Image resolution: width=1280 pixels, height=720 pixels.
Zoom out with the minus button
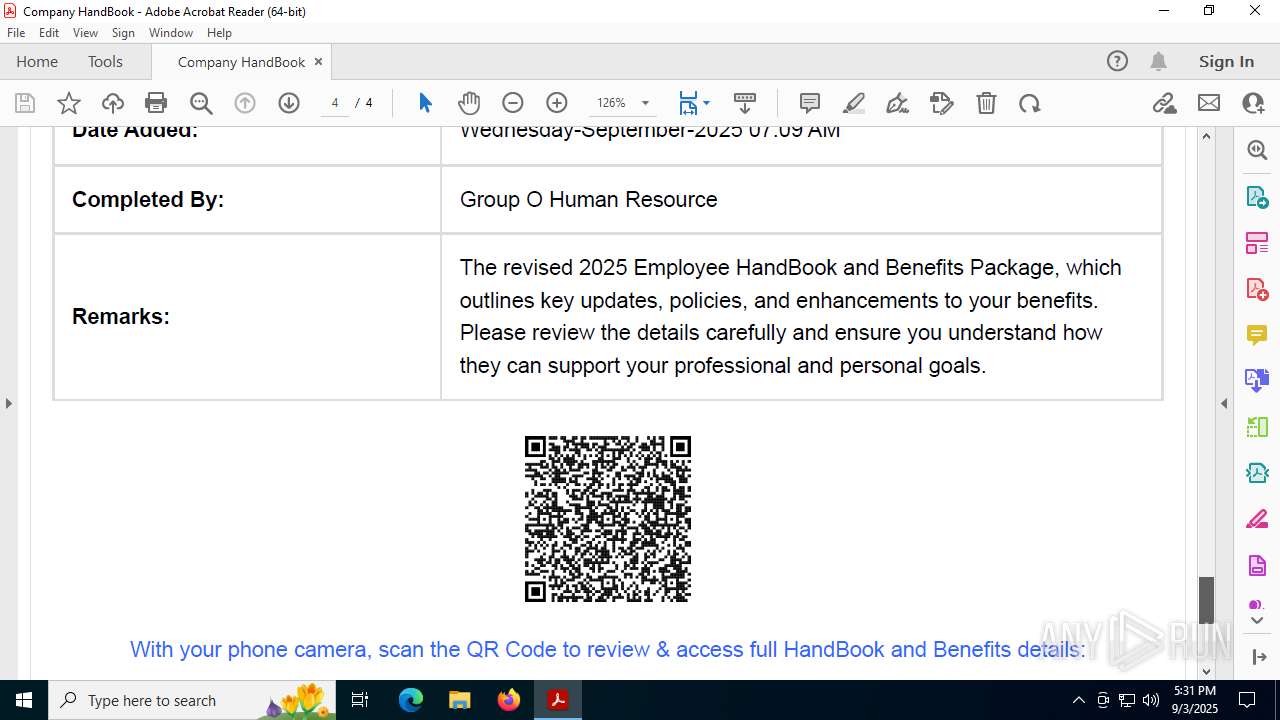513,103
